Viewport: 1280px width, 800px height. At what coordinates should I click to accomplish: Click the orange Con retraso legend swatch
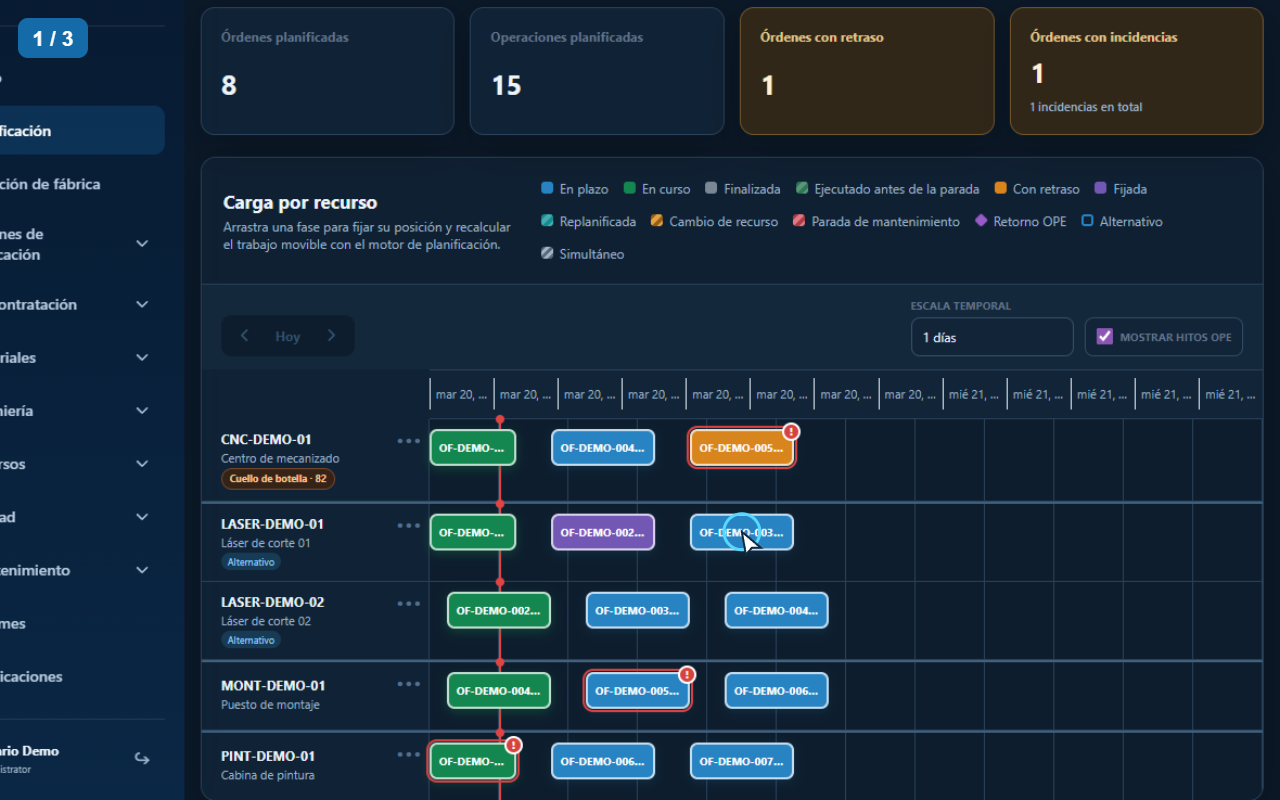tap(1001, 189)
